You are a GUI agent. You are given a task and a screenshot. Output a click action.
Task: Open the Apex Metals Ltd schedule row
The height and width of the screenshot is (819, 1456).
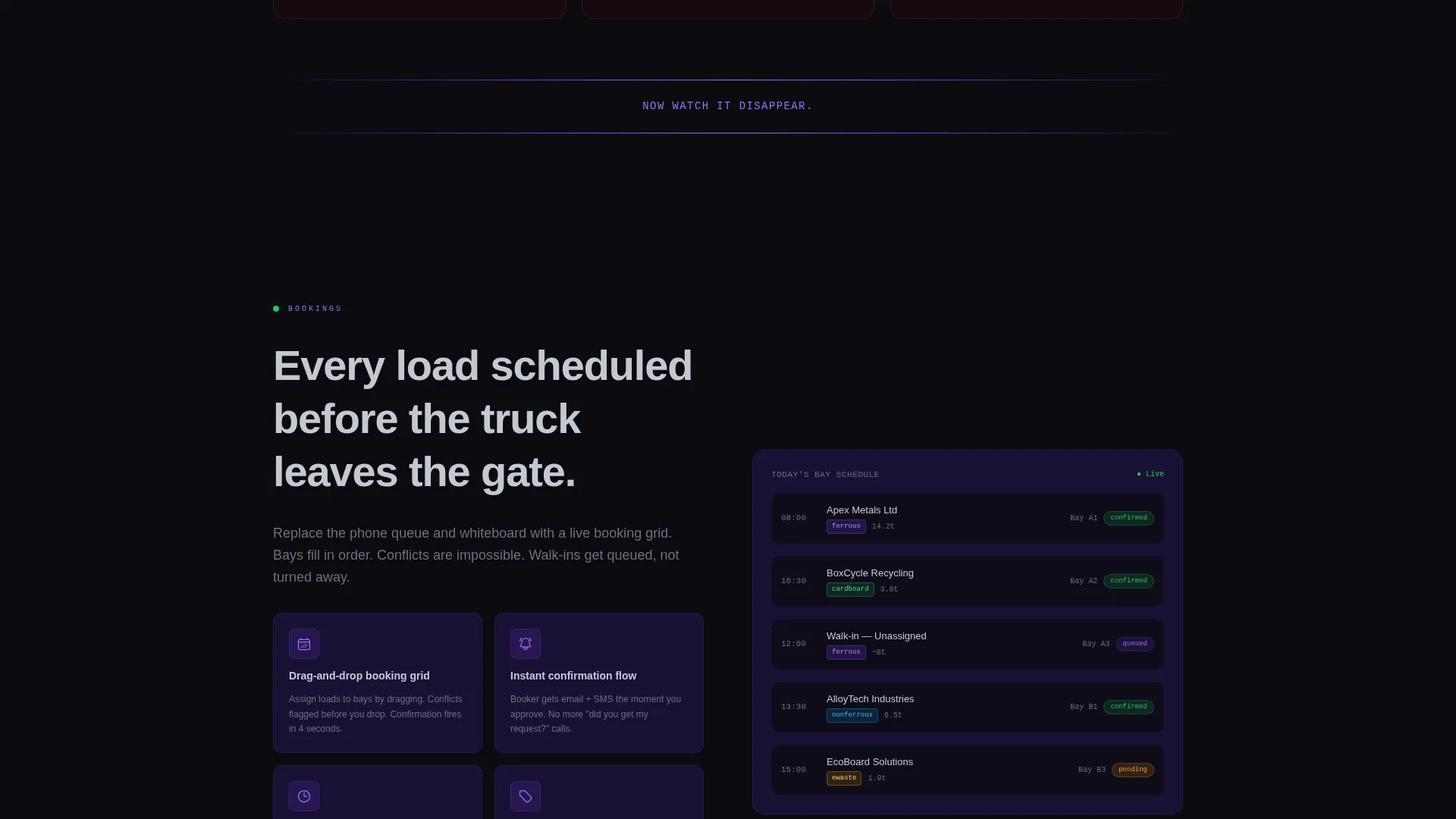(968, 518)
